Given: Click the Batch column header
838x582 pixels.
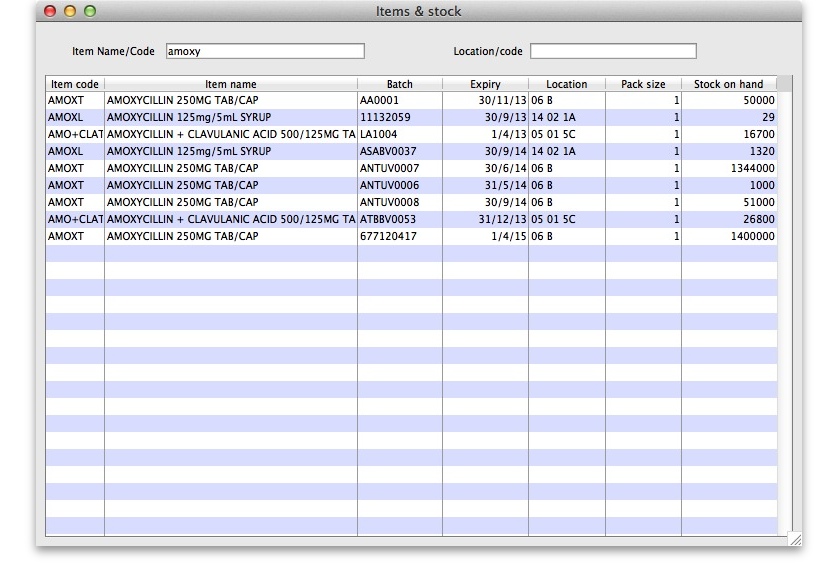Looking at the screenshot, I should click(x=399, y=84).
